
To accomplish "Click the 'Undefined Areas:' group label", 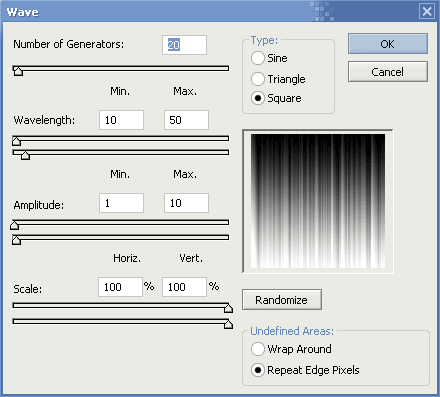I will (x=292, y=331).
